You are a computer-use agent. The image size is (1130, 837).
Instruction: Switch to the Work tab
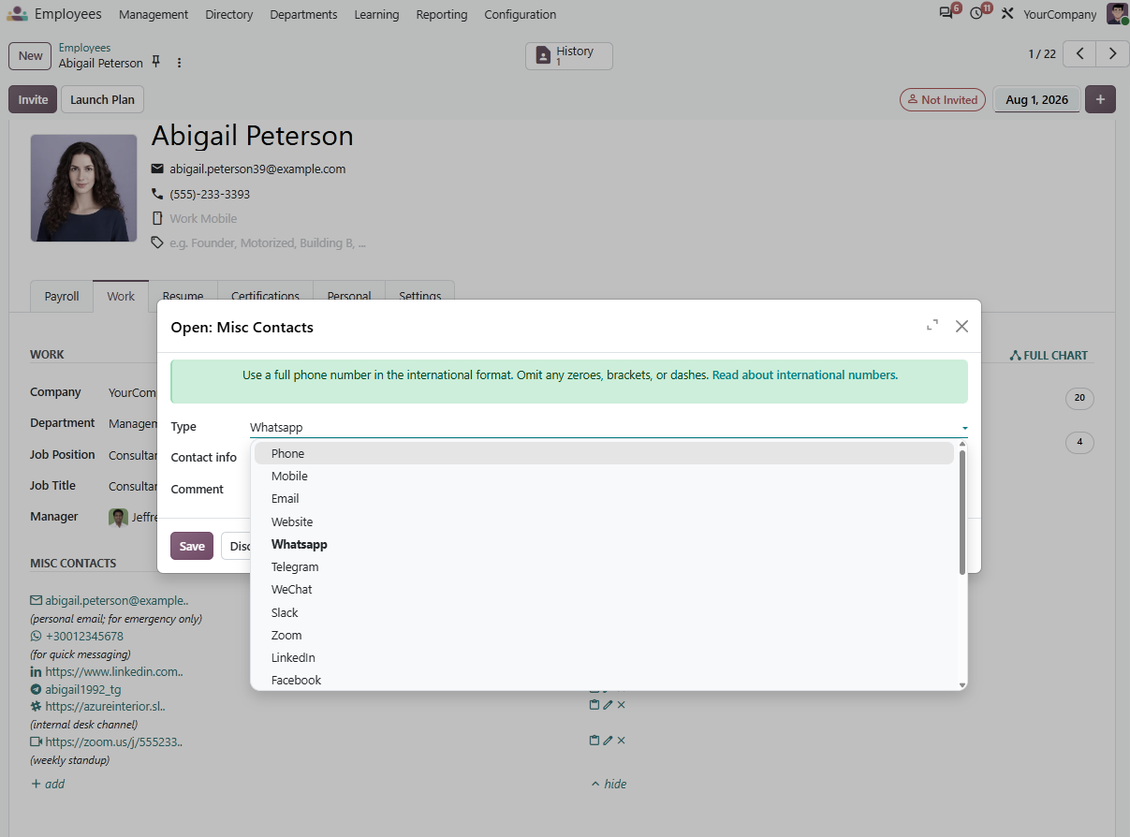pyautogui.click(x=121, y=296)
